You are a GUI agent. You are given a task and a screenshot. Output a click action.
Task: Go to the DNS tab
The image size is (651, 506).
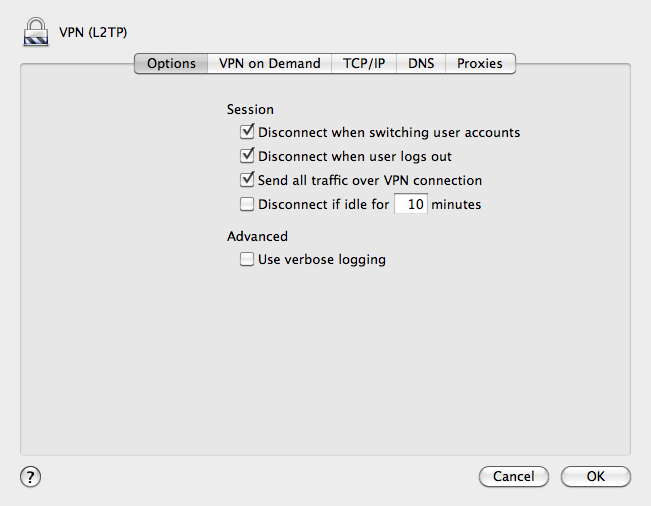point(421,64)
